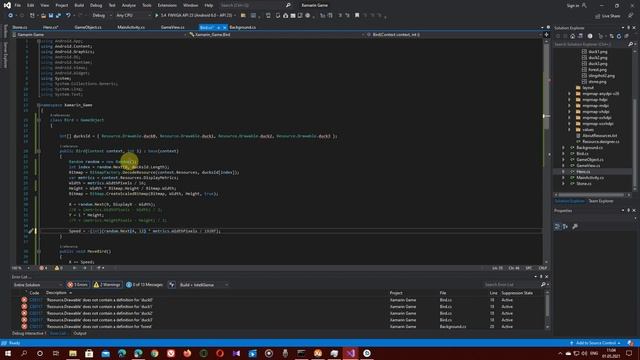
Task: Click the Task View taskbar icon
Action: pyautogui.click(x=56, y=353)
